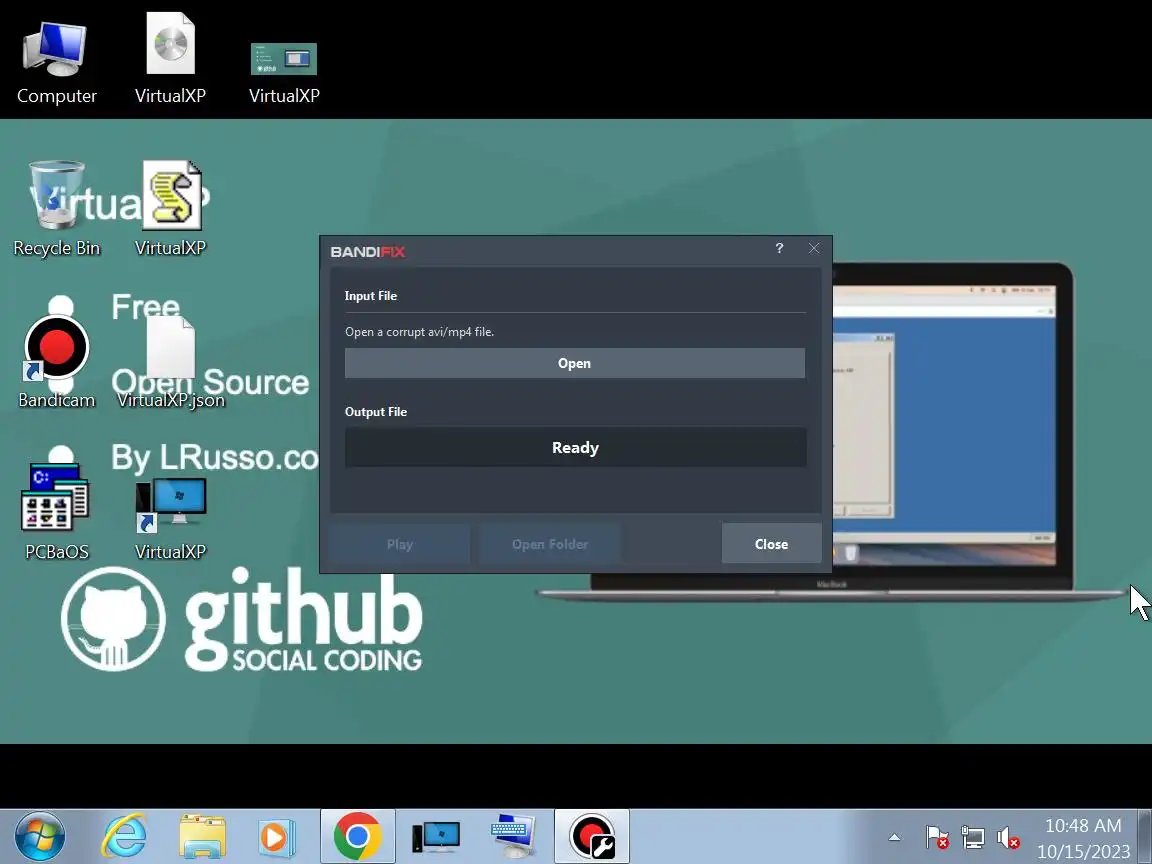Viewport: 1152px width, 864px height.
Task: Select the Recycle Bin icon
Action: click(57, 209)
